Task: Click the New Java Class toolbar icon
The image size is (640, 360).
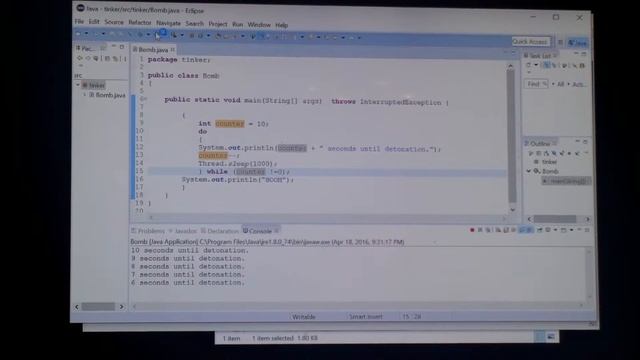Action: 200,36
